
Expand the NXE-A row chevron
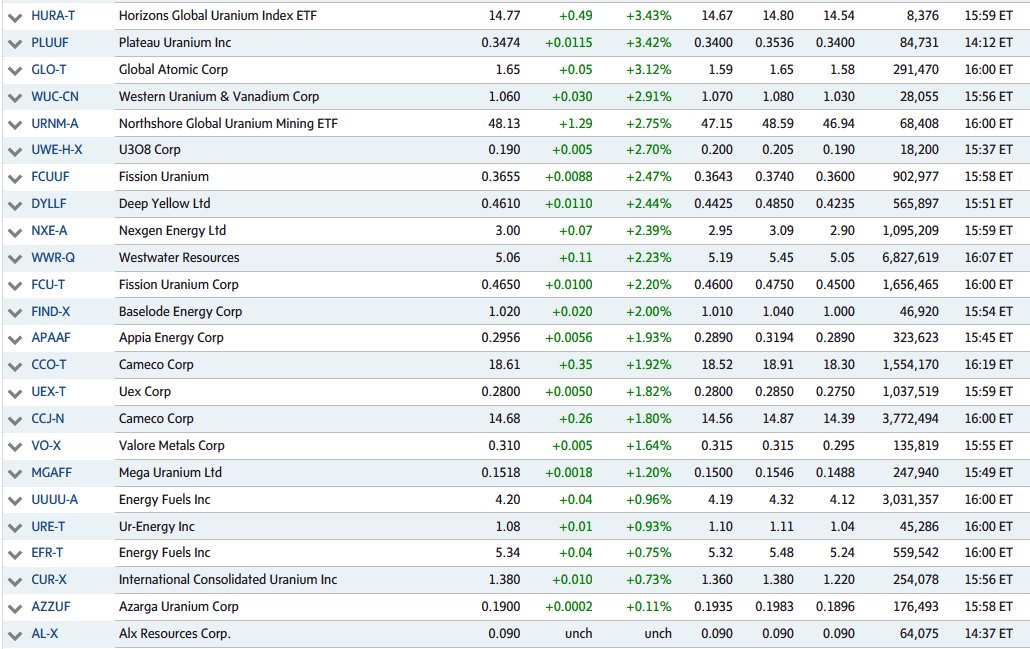click(x=14, y=232)
